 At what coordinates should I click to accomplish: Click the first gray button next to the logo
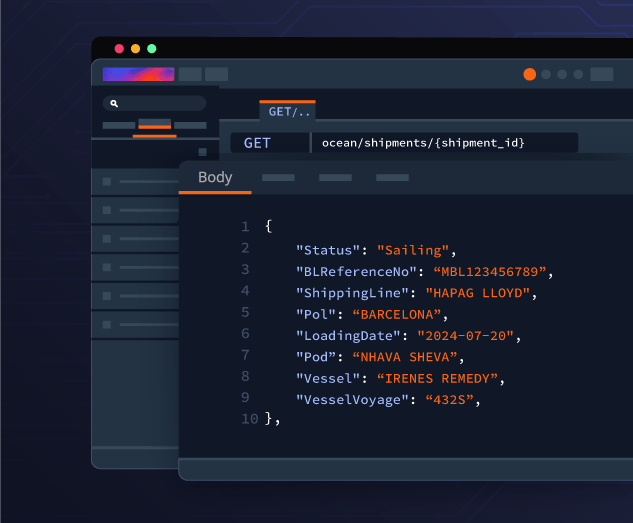point(190,74)
